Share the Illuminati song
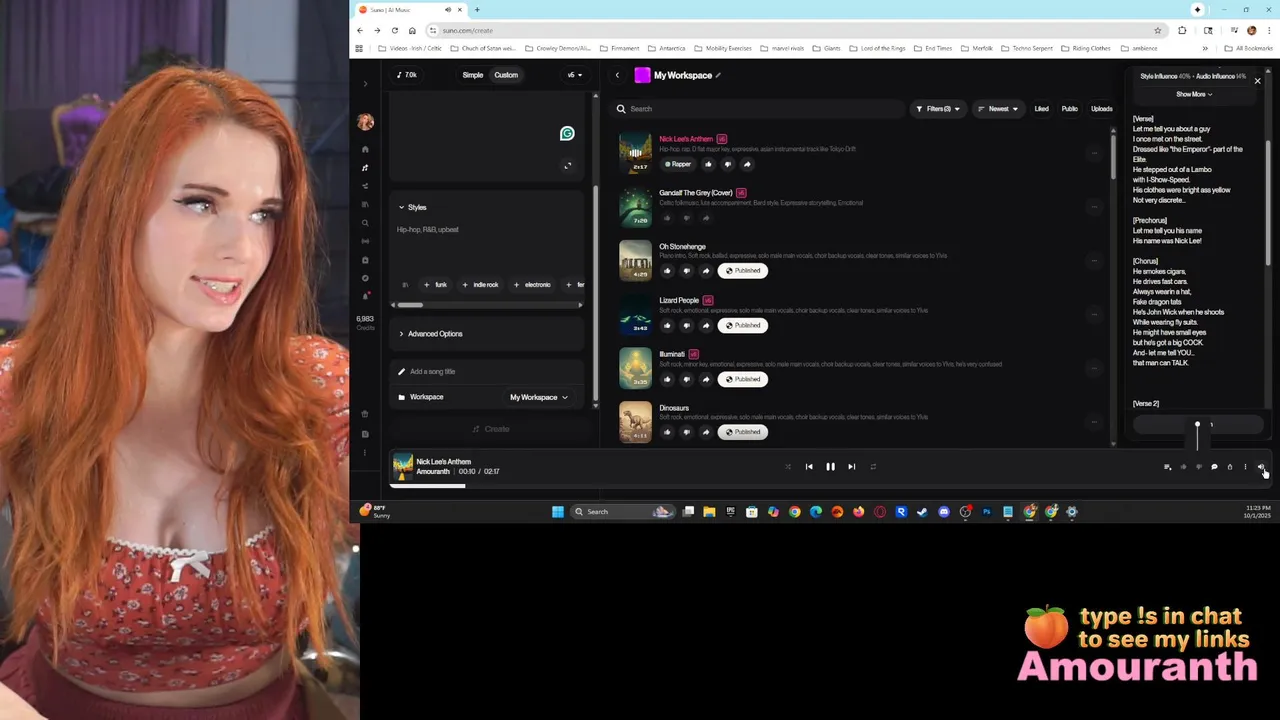This screenshot has height=720, width=1280. (705, 379)
